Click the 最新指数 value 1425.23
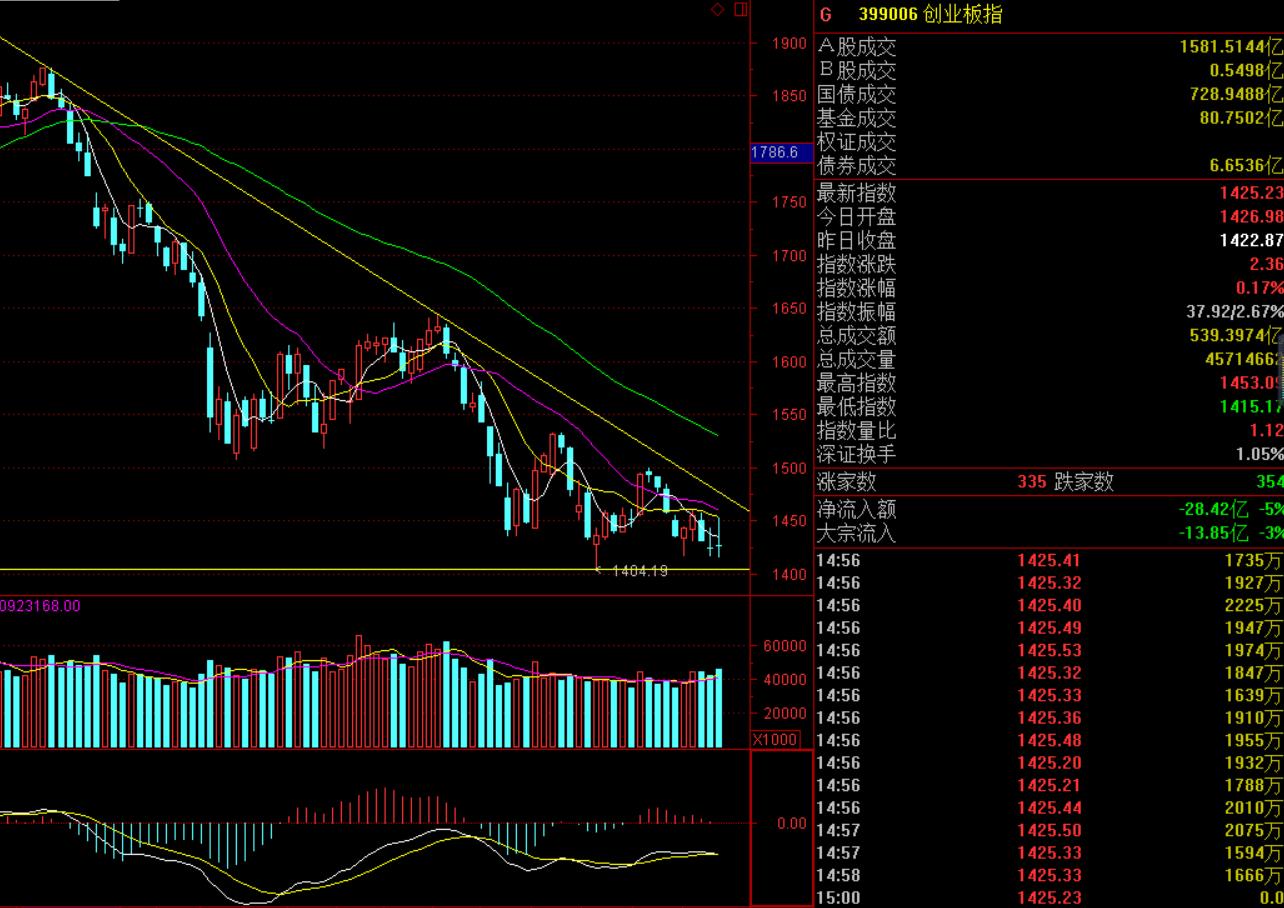 (x=1251, y=193)
